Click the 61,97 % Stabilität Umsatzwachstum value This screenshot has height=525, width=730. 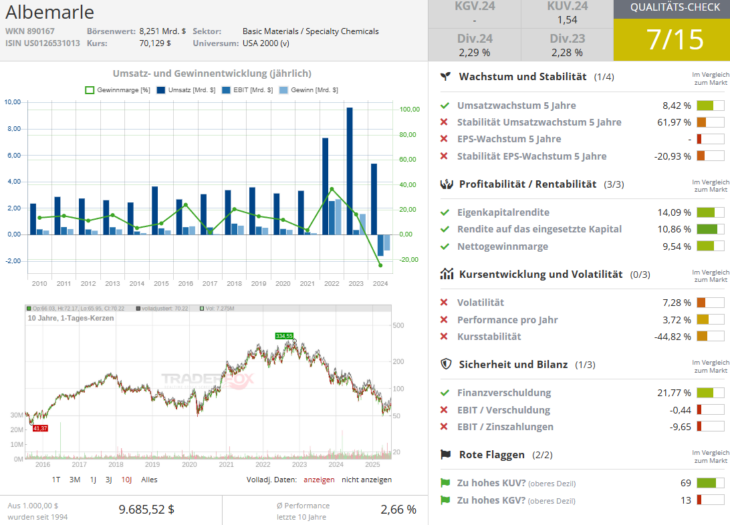tap(674, 122)
